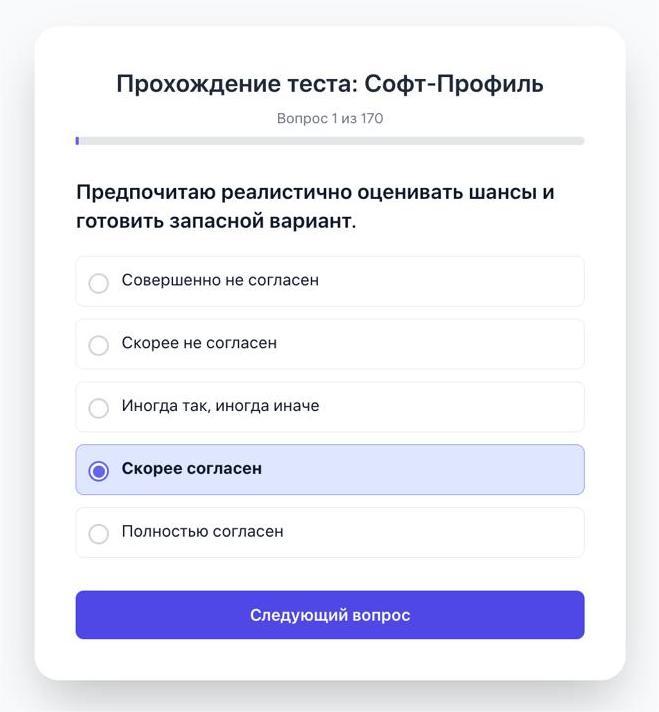This screenshot has height=712, width=659.
Task: Click the 'Прохождение теста: Софт-Профиль' heading
Action: [x=330, y=84]
